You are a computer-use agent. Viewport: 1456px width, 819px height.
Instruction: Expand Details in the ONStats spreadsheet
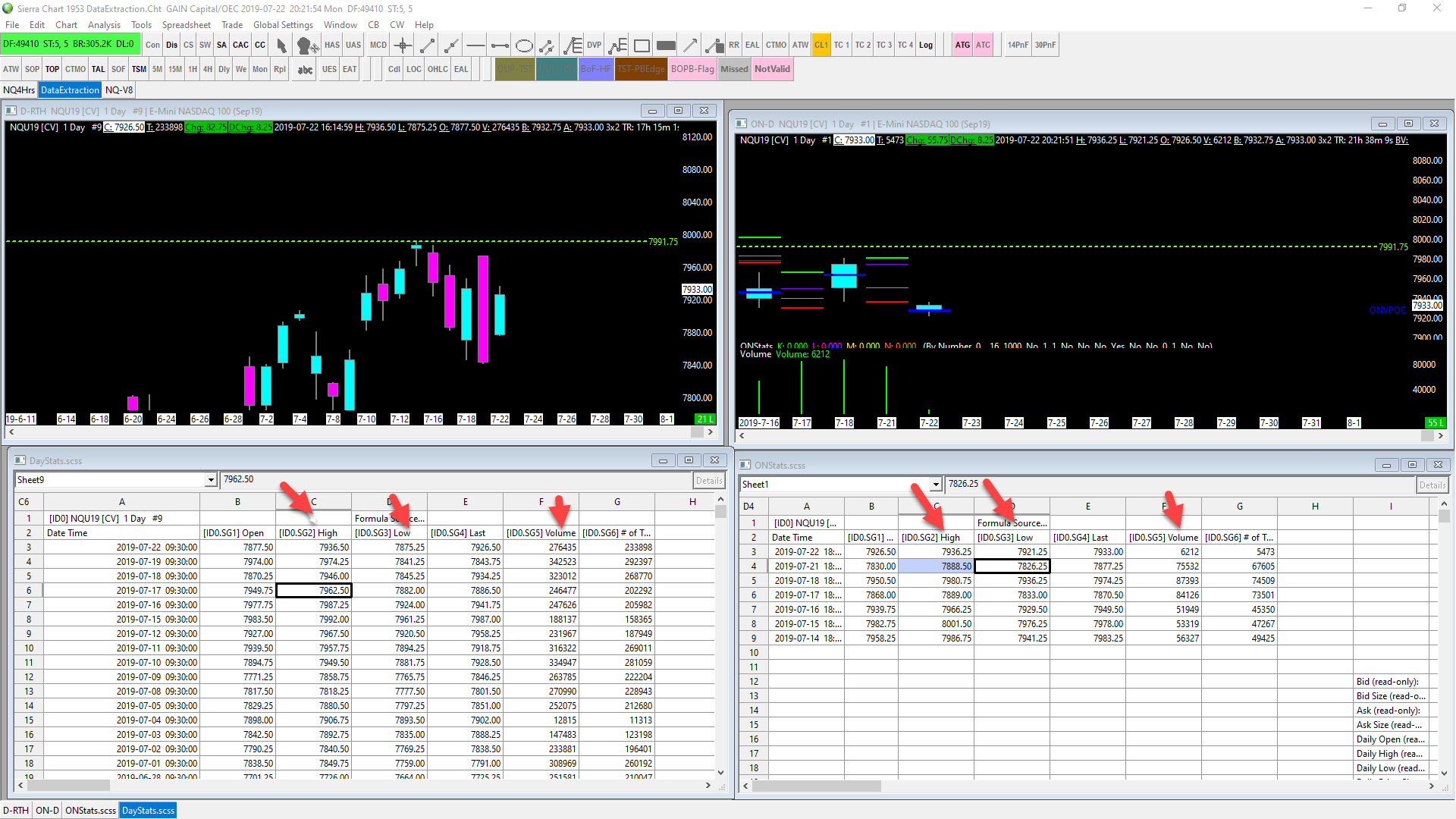pos(1432,485)
